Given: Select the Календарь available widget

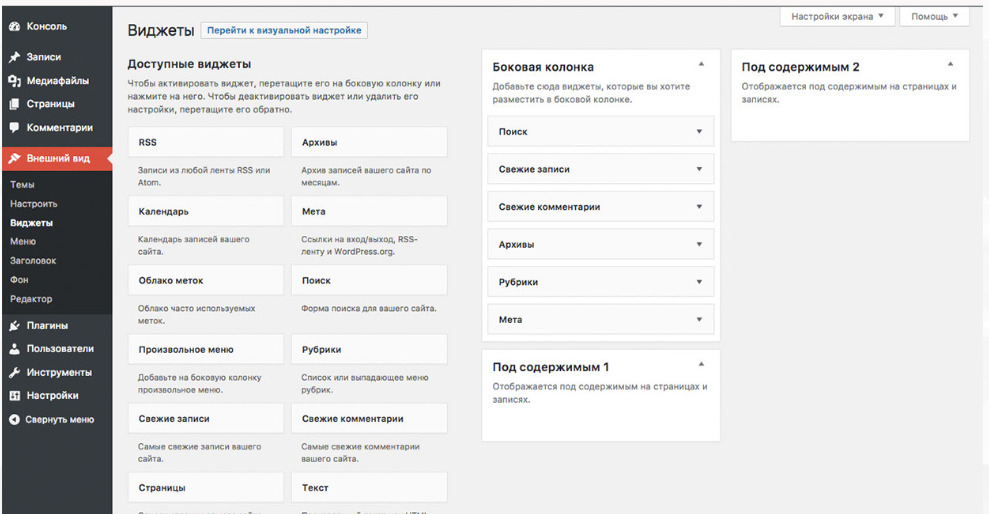Looking at the screenshot, I should tap(206, 211).
